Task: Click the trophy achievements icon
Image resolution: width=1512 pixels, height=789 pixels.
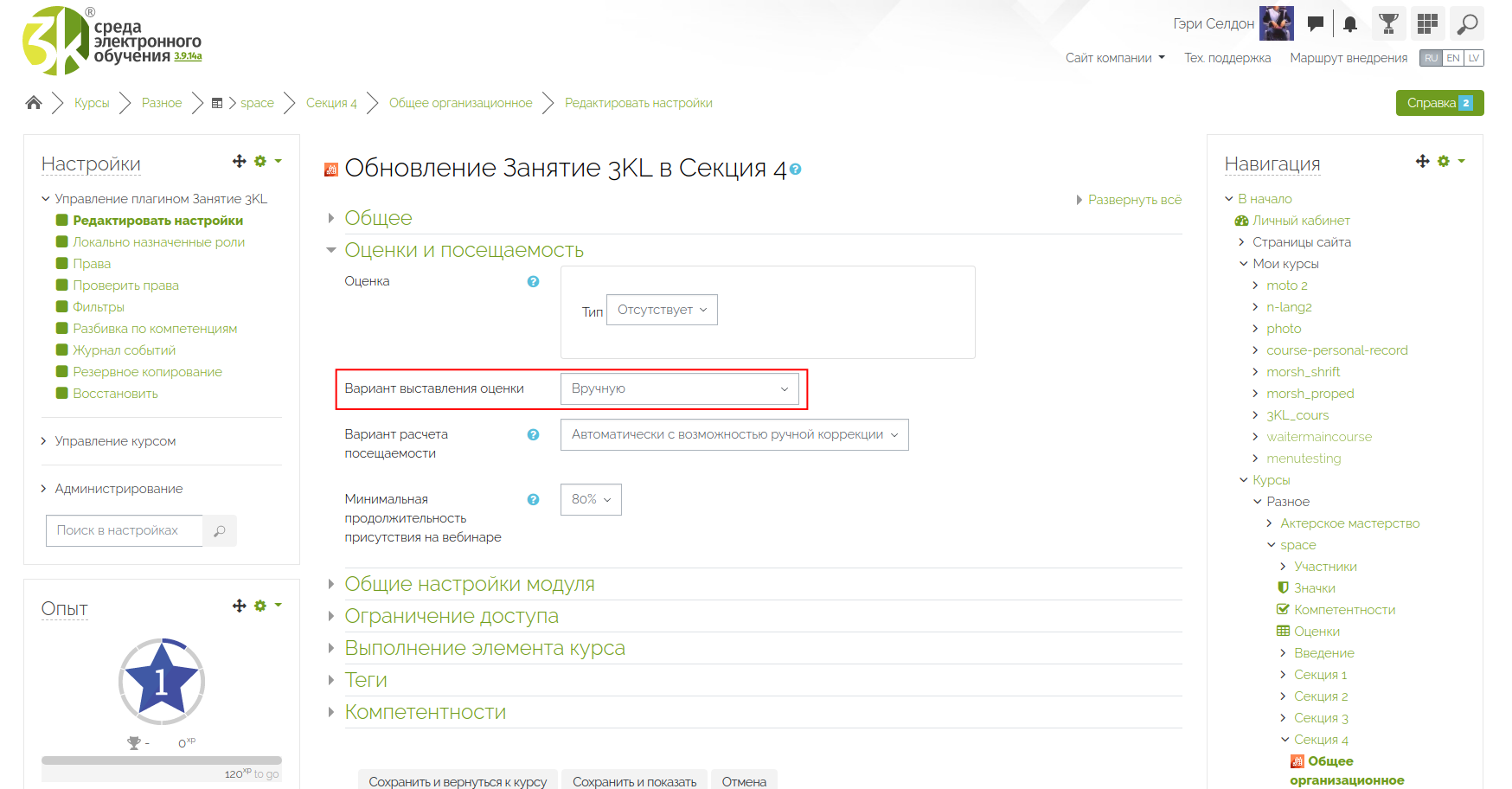Action: [x=1388, y=24]
